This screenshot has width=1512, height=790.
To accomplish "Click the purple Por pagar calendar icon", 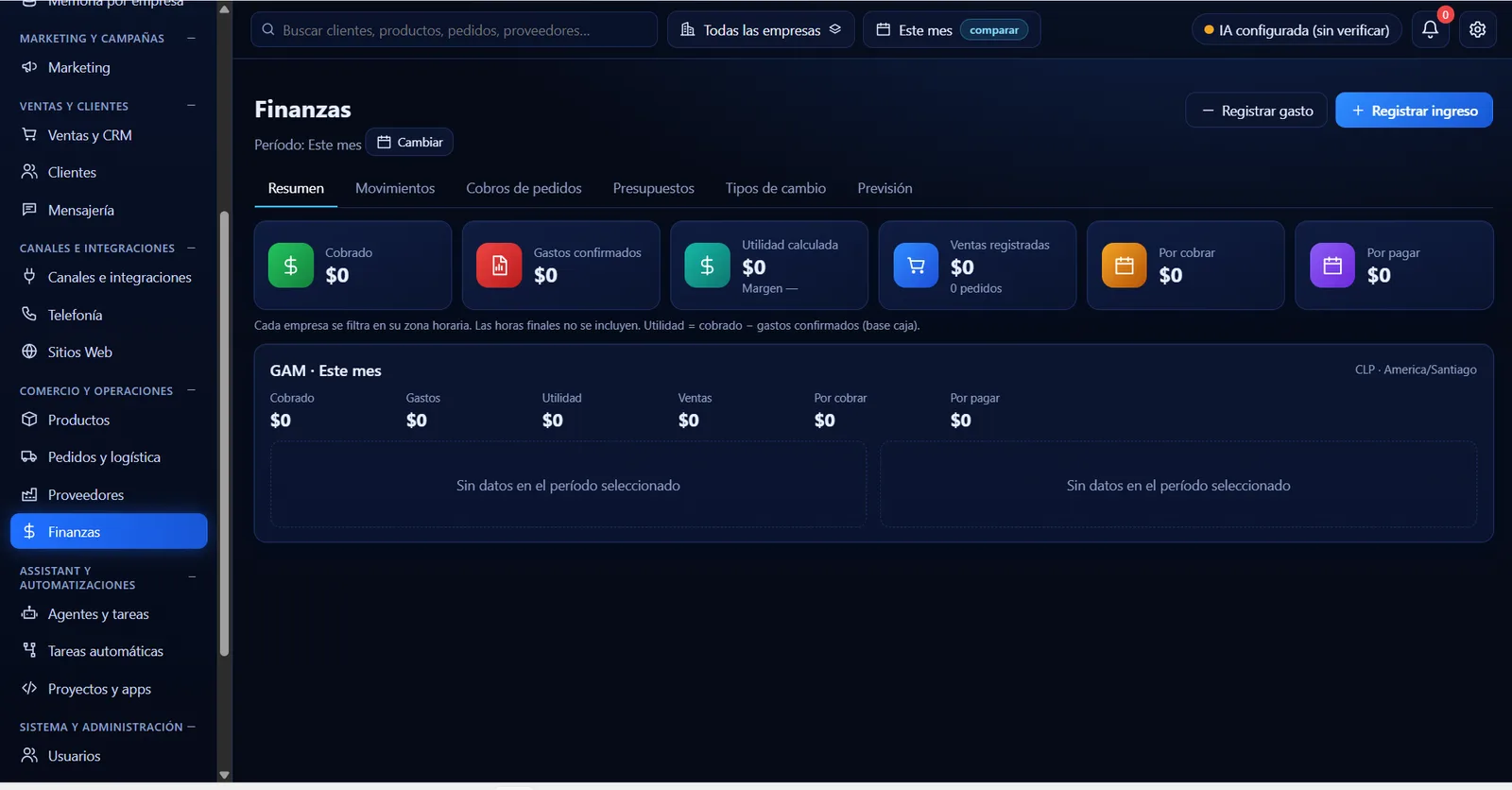I will pos(1332,266).
